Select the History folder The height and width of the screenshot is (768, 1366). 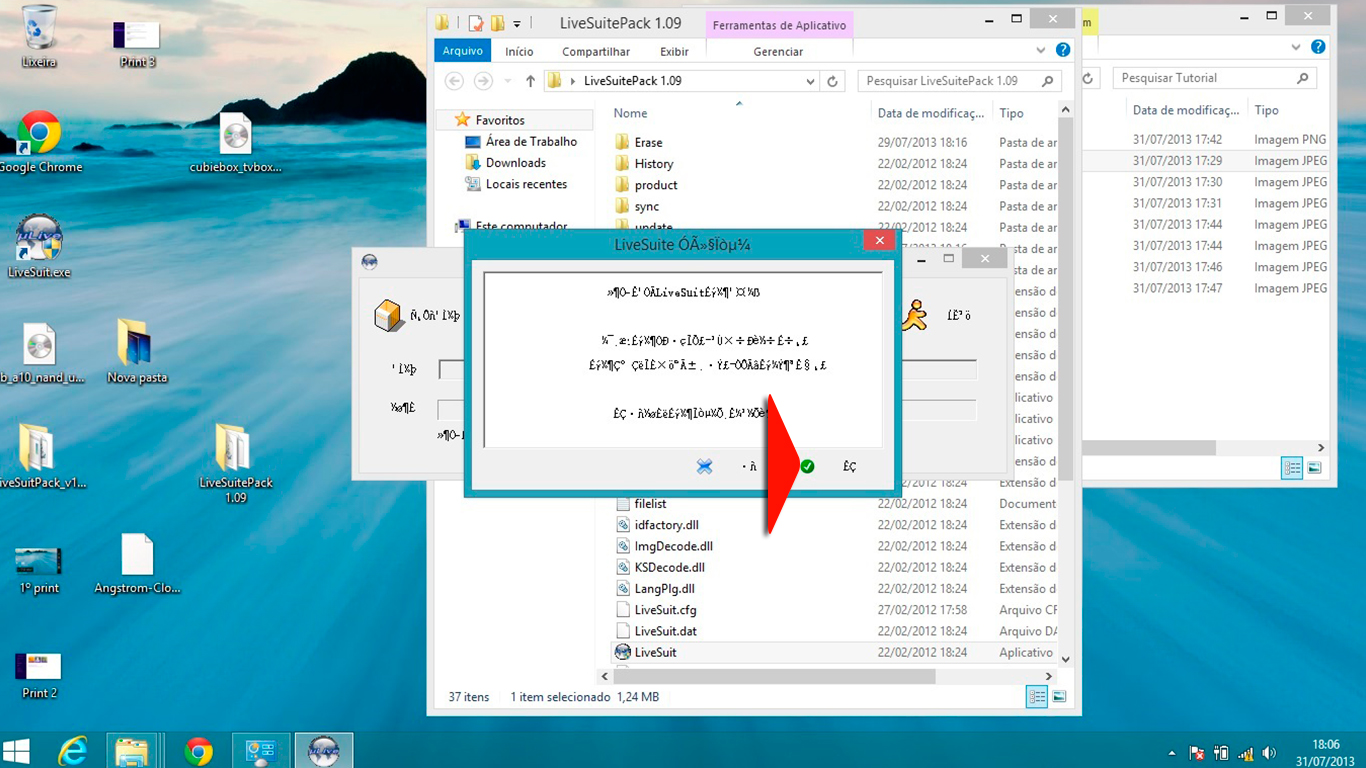pyautogui.click(x=654, y=164)
